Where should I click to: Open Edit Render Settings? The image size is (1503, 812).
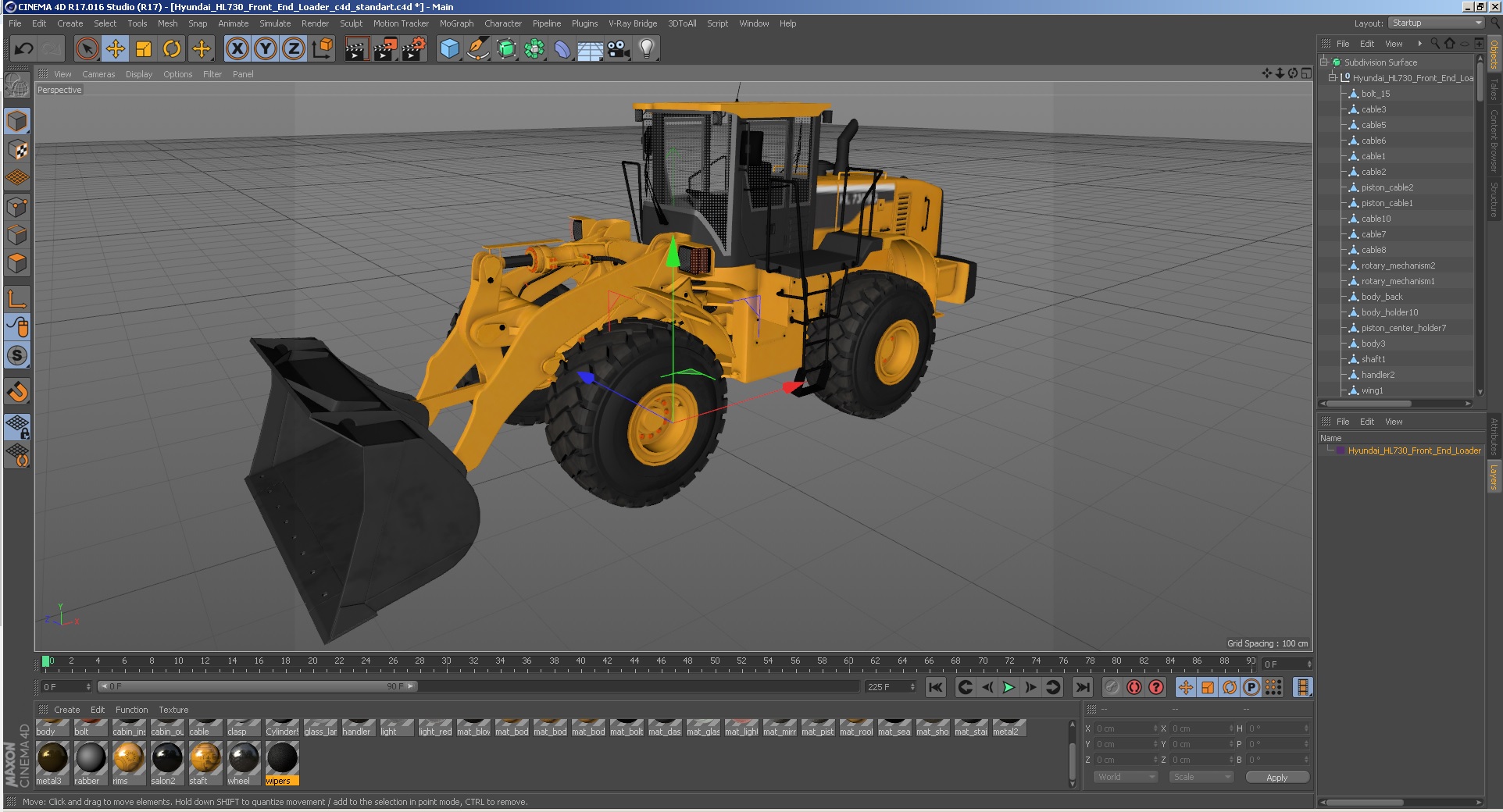tap(414, 49)
